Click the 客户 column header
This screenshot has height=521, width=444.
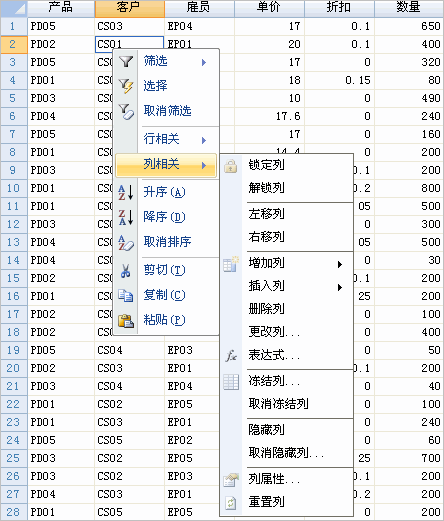point(130,8)
